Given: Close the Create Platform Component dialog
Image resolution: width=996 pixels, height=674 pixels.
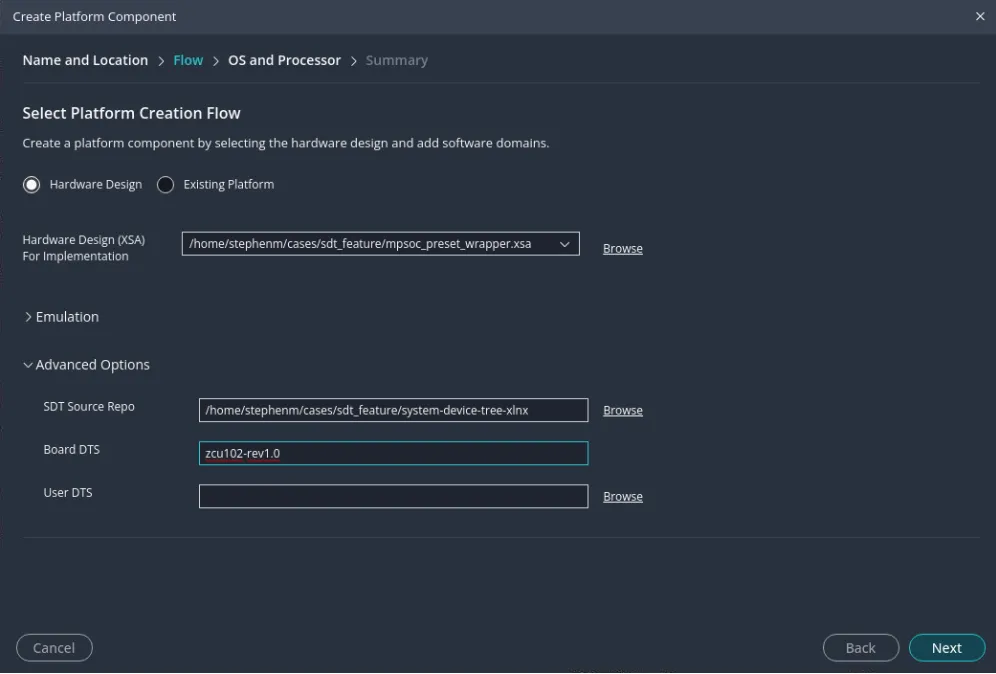Looking at the screenshot, I should tap(979, 17).
